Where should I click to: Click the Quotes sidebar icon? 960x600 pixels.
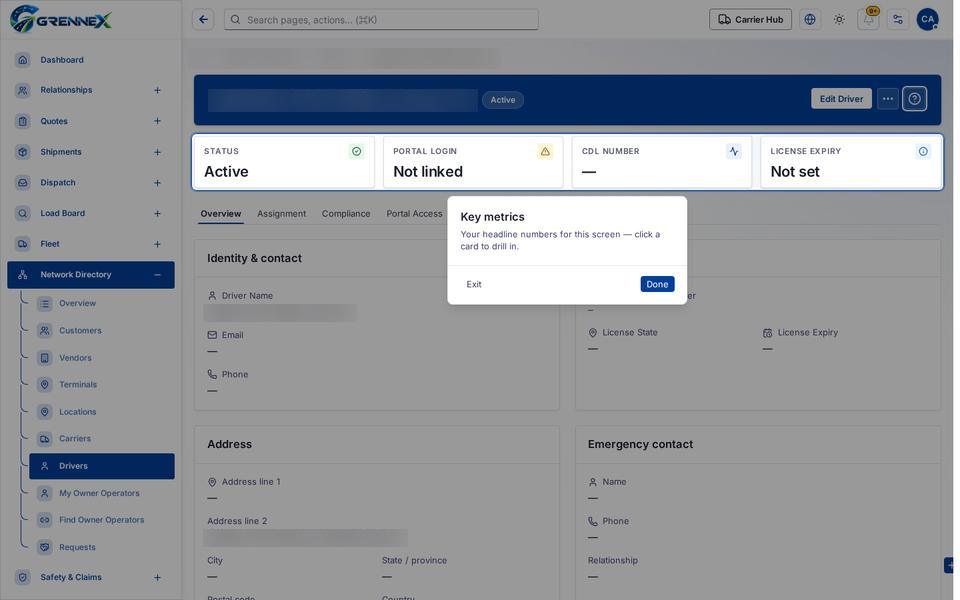pyautogui.click(x=23, y=121)
